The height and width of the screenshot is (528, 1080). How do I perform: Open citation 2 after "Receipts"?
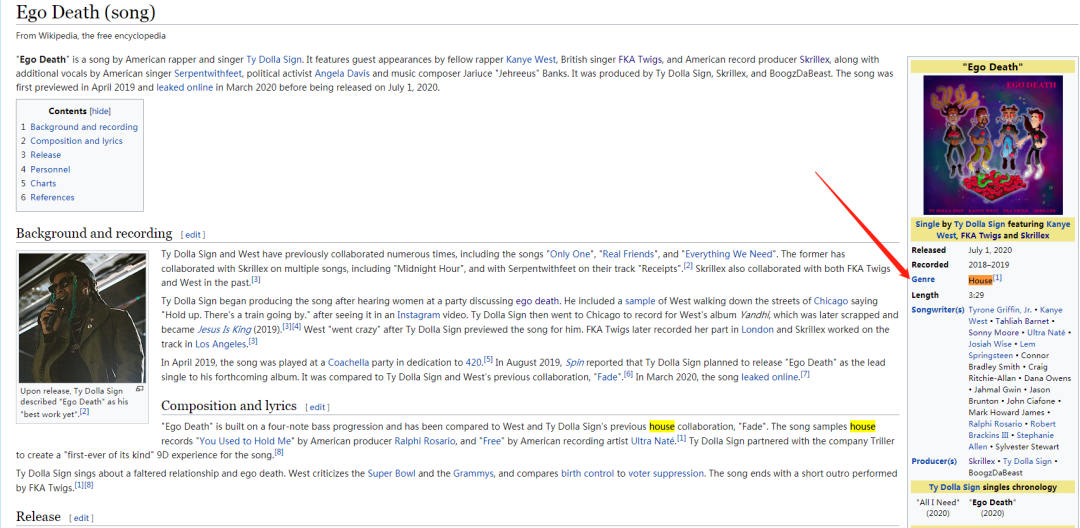[x=687, y=265]
